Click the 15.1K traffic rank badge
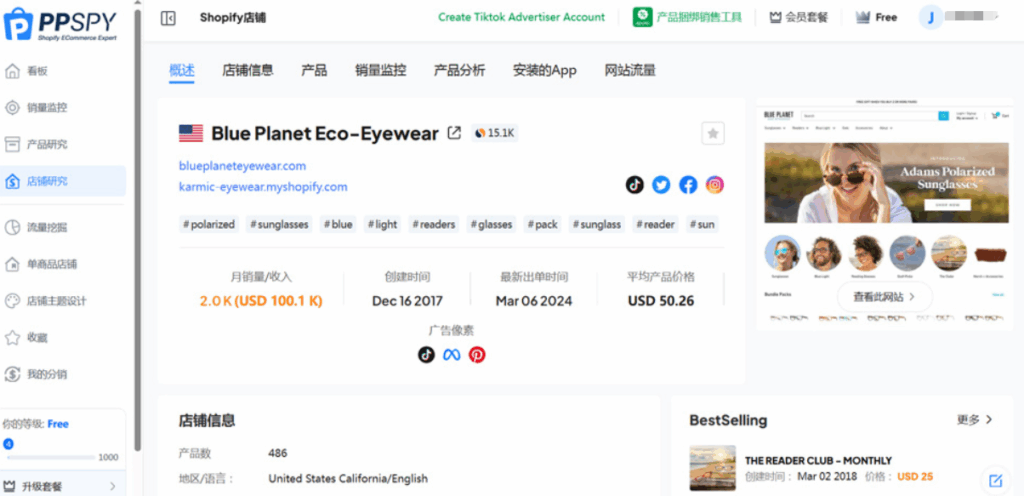Image resolution: width=1024 pixels, height=496 pixels. click(x=494, y=133)
